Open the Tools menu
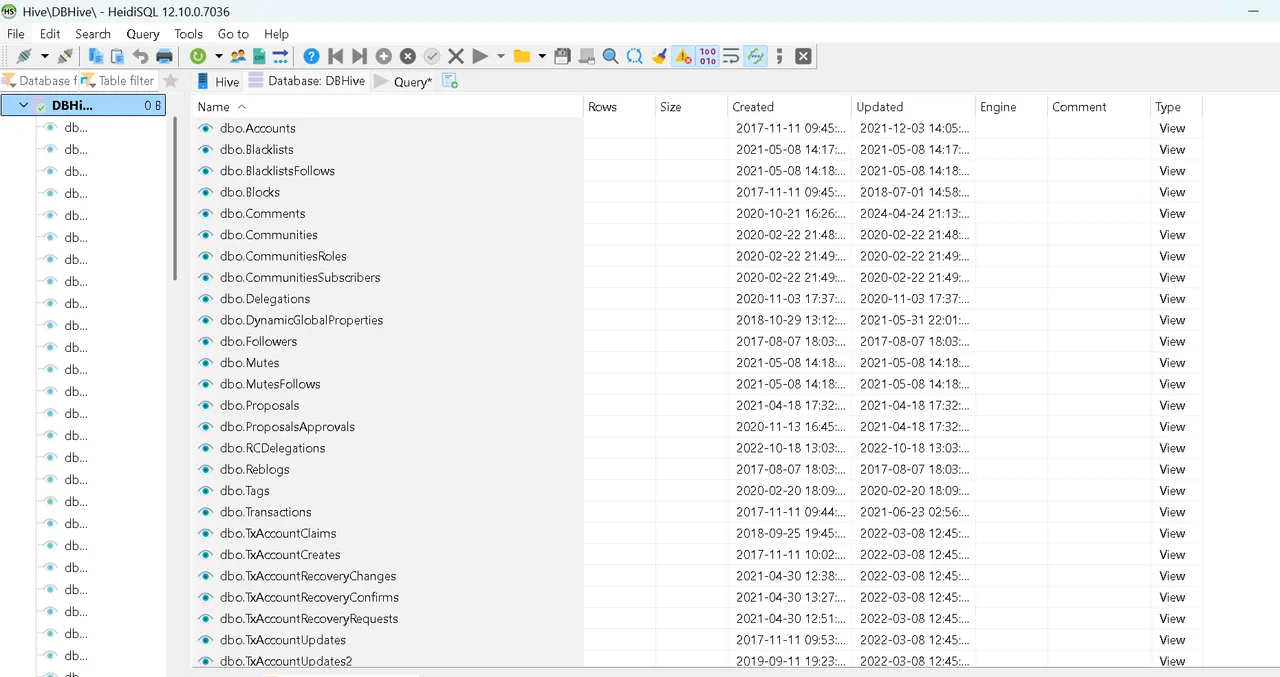The image size is (1280, 677). [188, 34]
